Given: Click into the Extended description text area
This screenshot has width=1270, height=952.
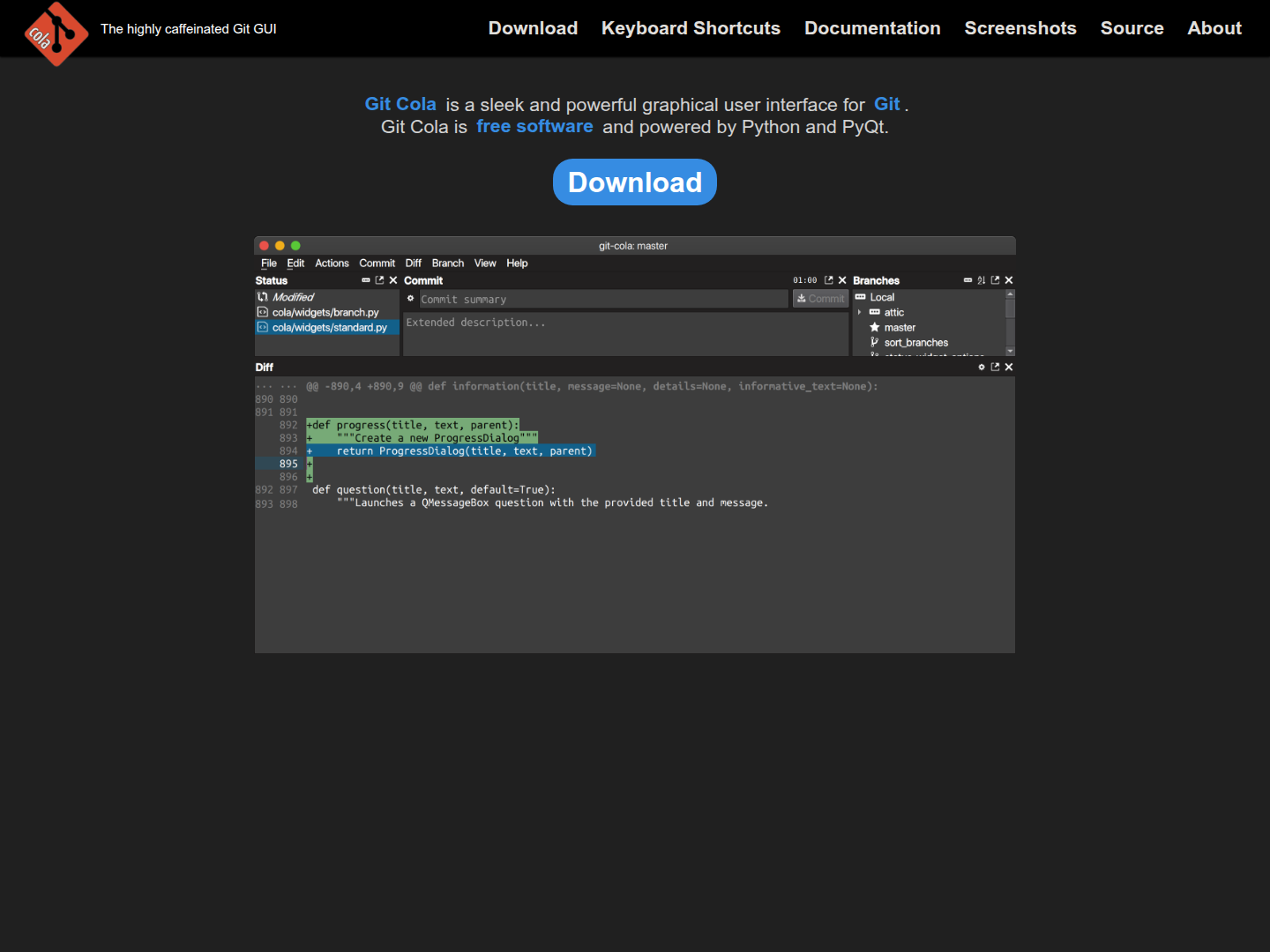Looking at the screenshot, I should (x=626, y=334).
